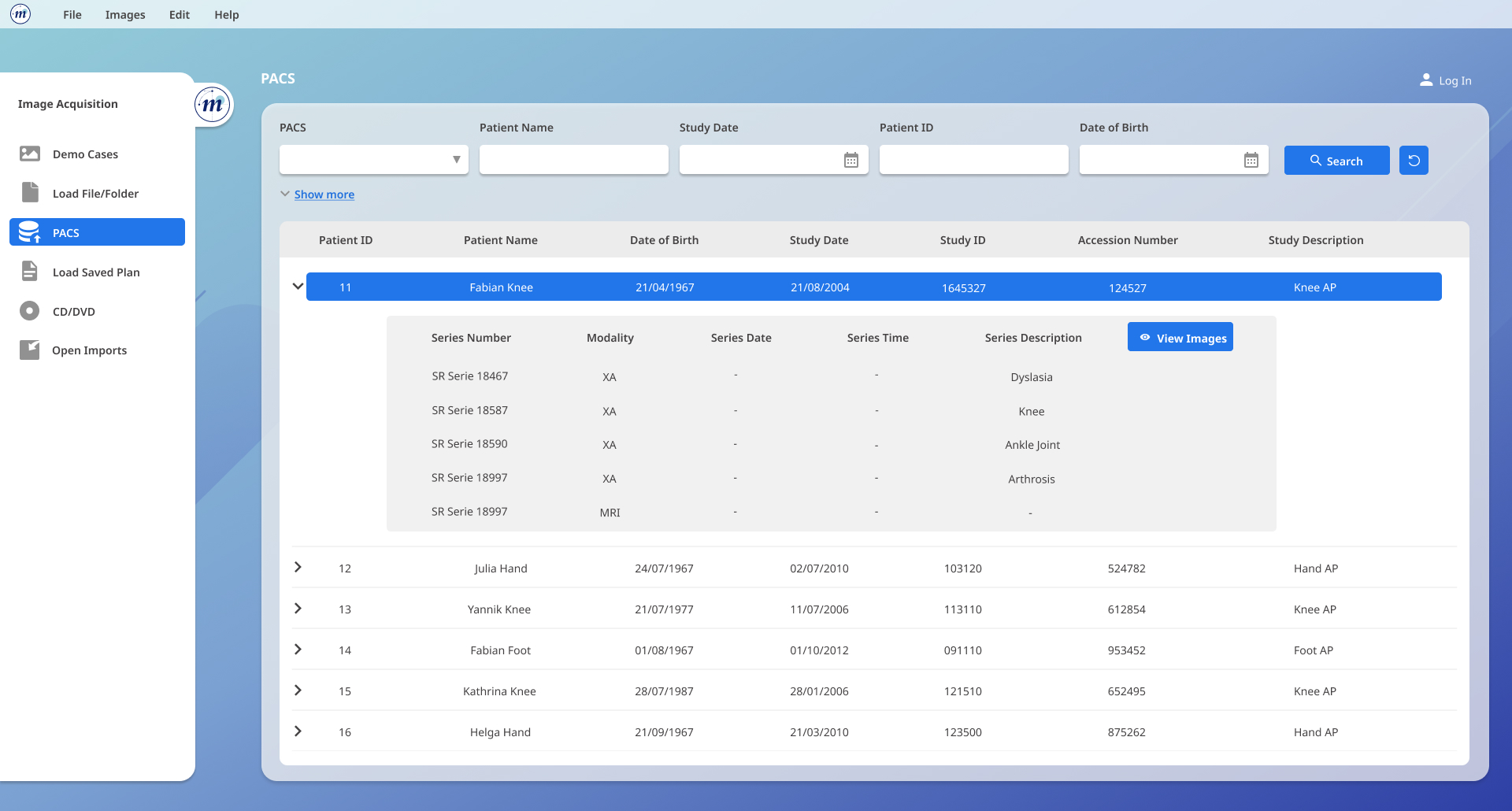Open the Study Date calendar picker
Image resolution: width=1512 pixels, height=811 pixels.
851,161
